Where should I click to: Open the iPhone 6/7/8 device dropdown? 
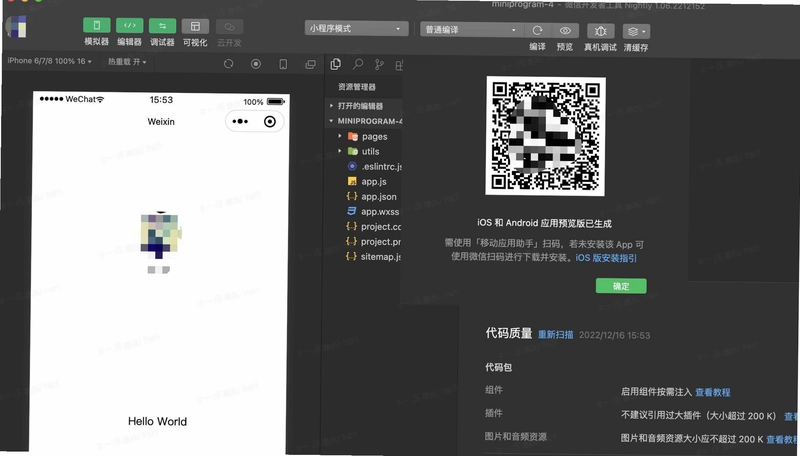click(49, 61)
